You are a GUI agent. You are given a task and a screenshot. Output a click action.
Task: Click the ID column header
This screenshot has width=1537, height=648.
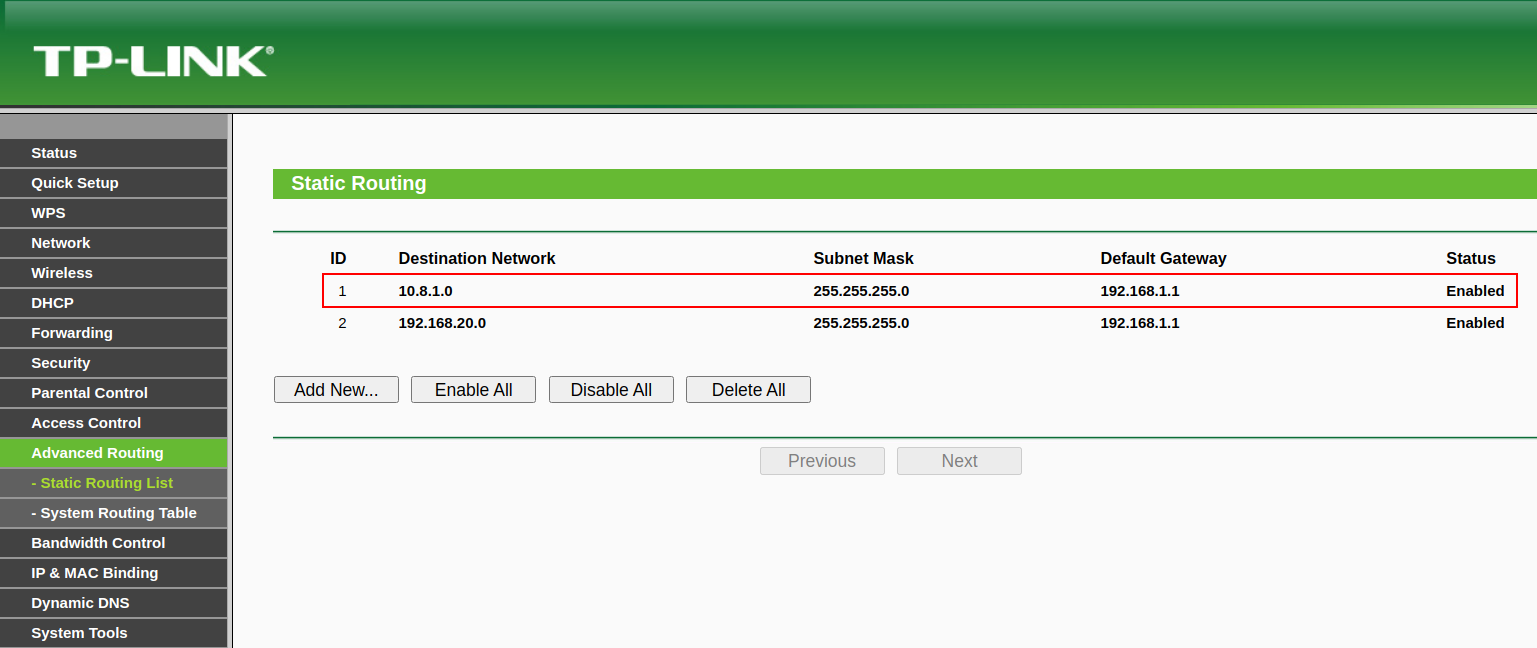[x=338, y=258]
